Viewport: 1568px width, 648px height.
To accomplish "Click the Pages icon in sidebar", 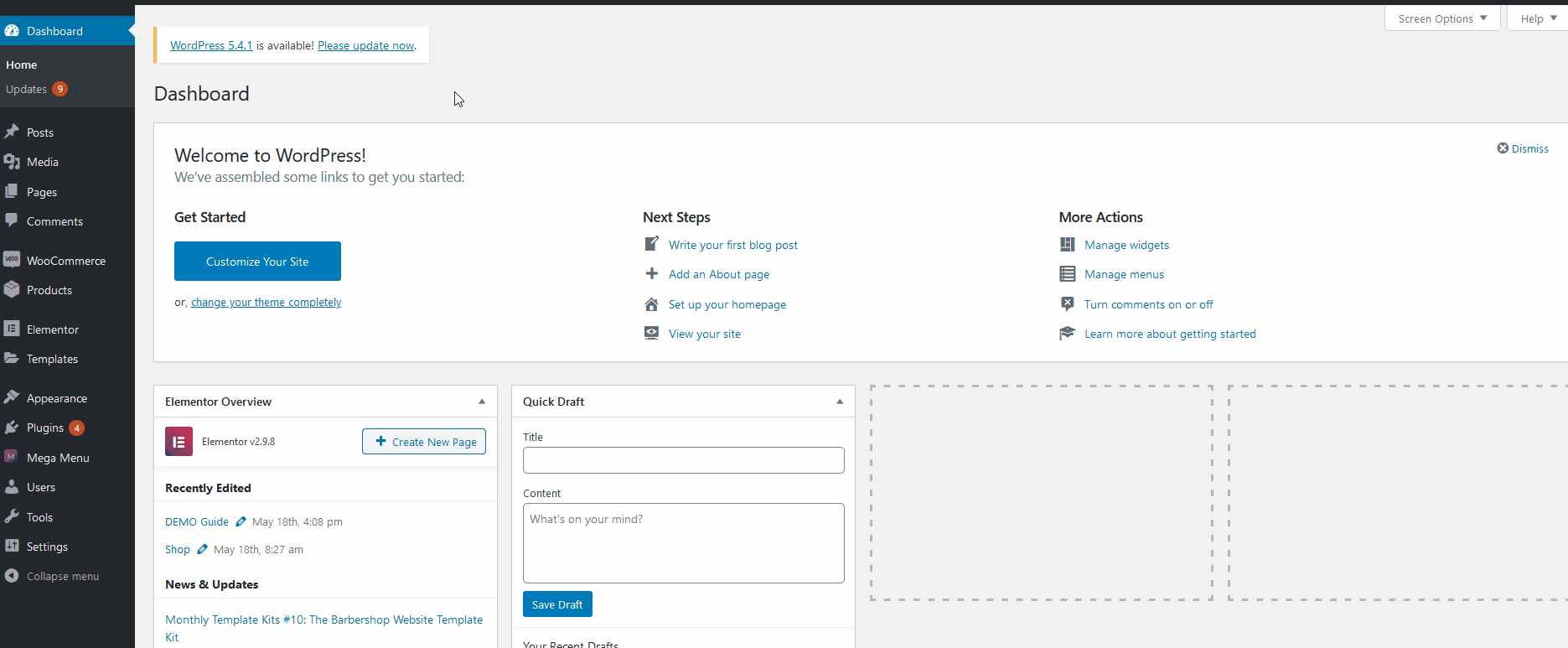I will [x=12, y=192].
